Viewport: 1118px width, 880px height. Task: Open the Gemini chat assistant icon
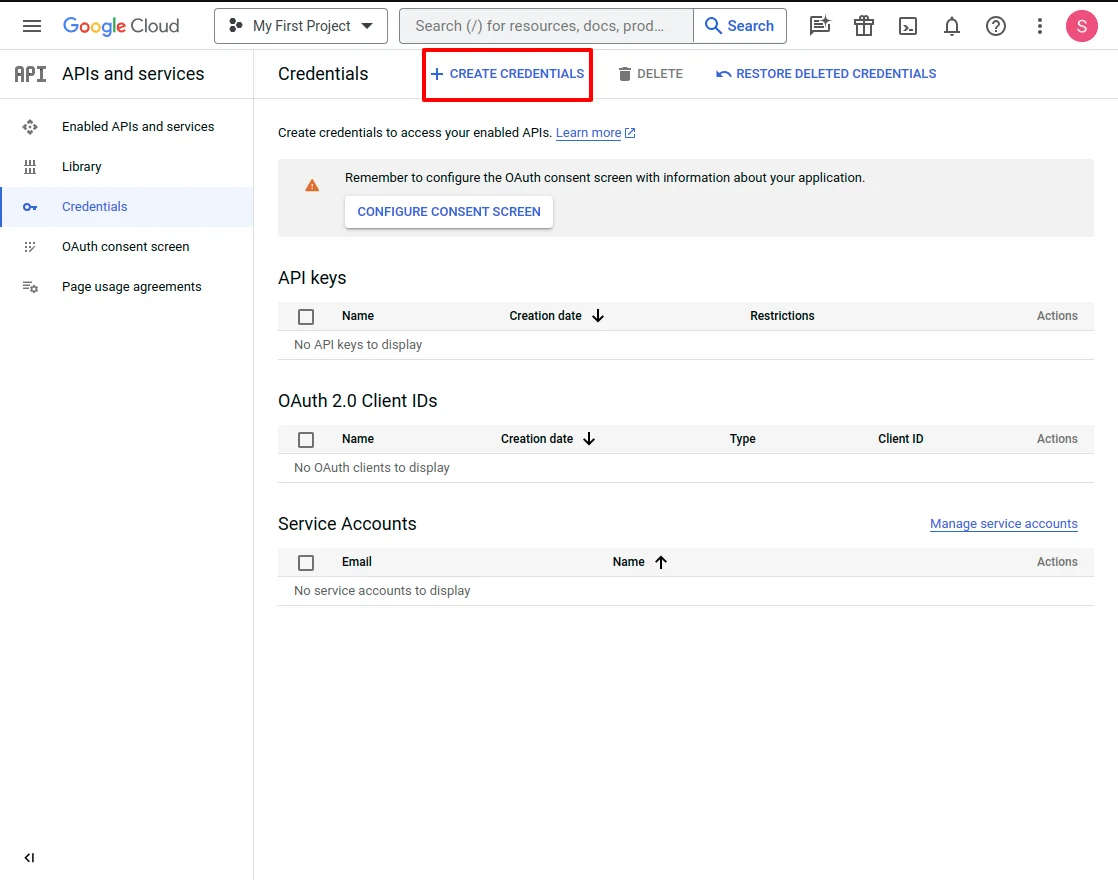click(x=820, y=26)
